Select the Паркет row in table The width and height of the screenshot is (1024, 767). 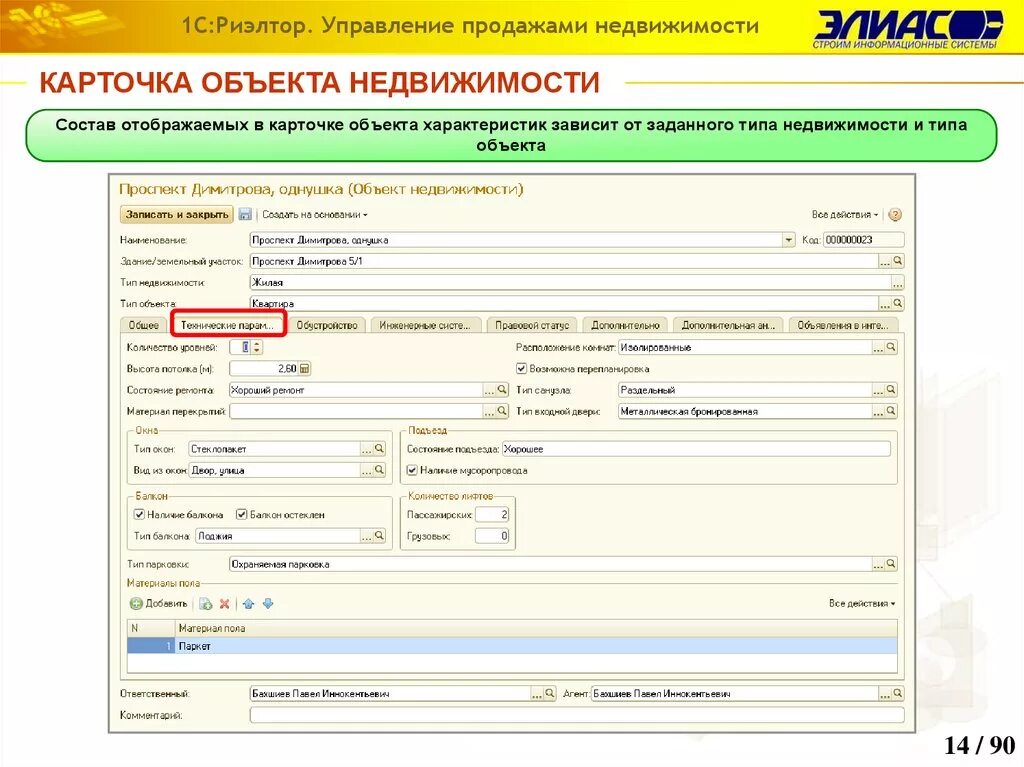[x=512, y=645]
